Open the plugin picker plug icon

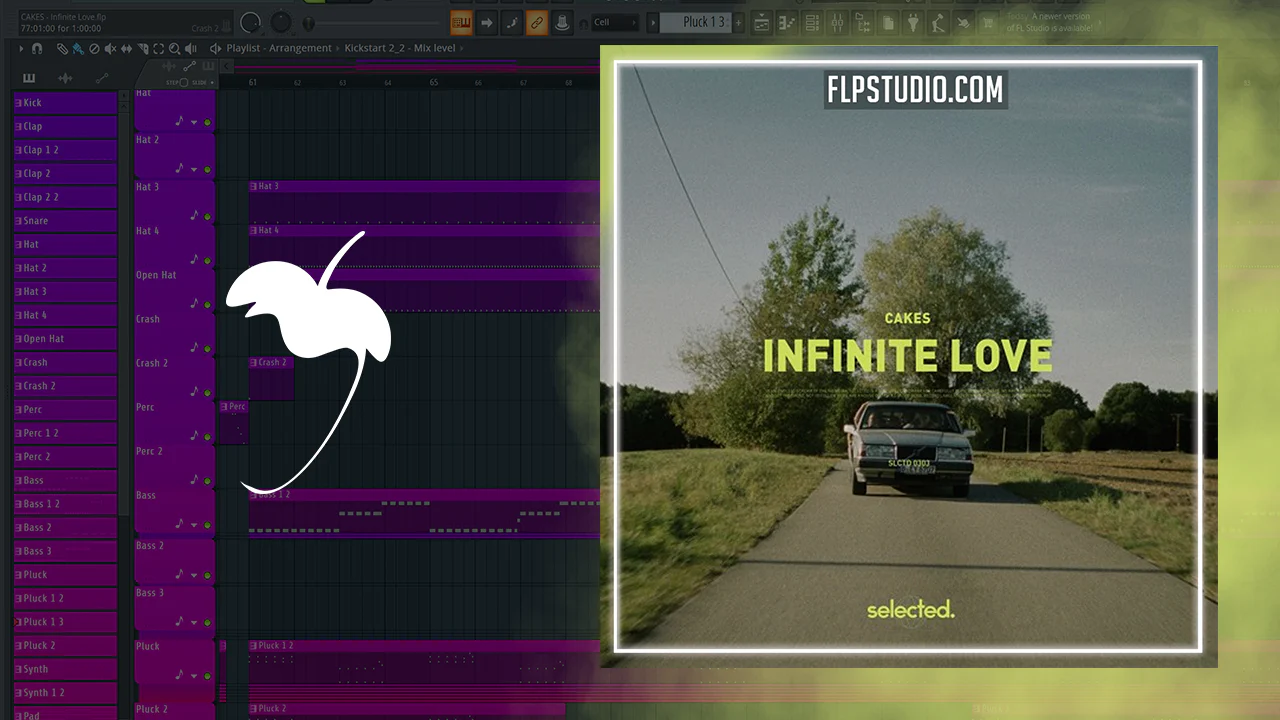click(913, 22)
